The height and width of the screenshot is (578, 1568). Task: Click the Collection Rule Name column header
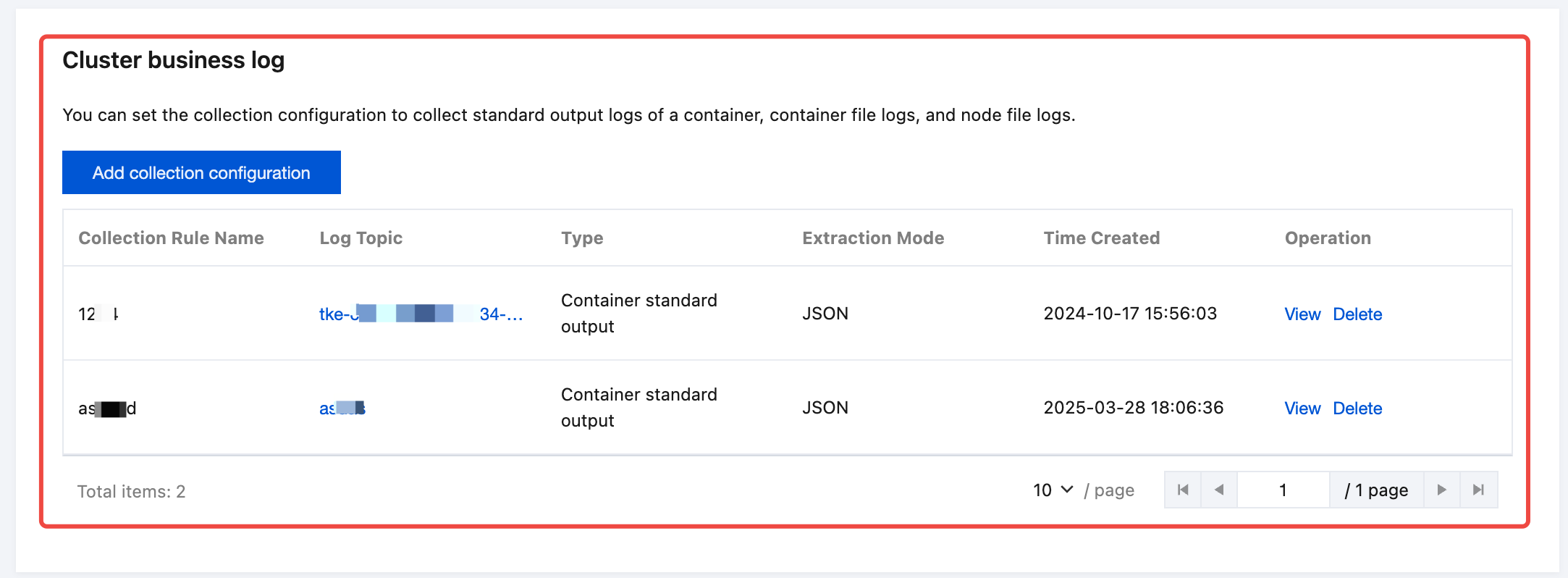tap(171, 238)
